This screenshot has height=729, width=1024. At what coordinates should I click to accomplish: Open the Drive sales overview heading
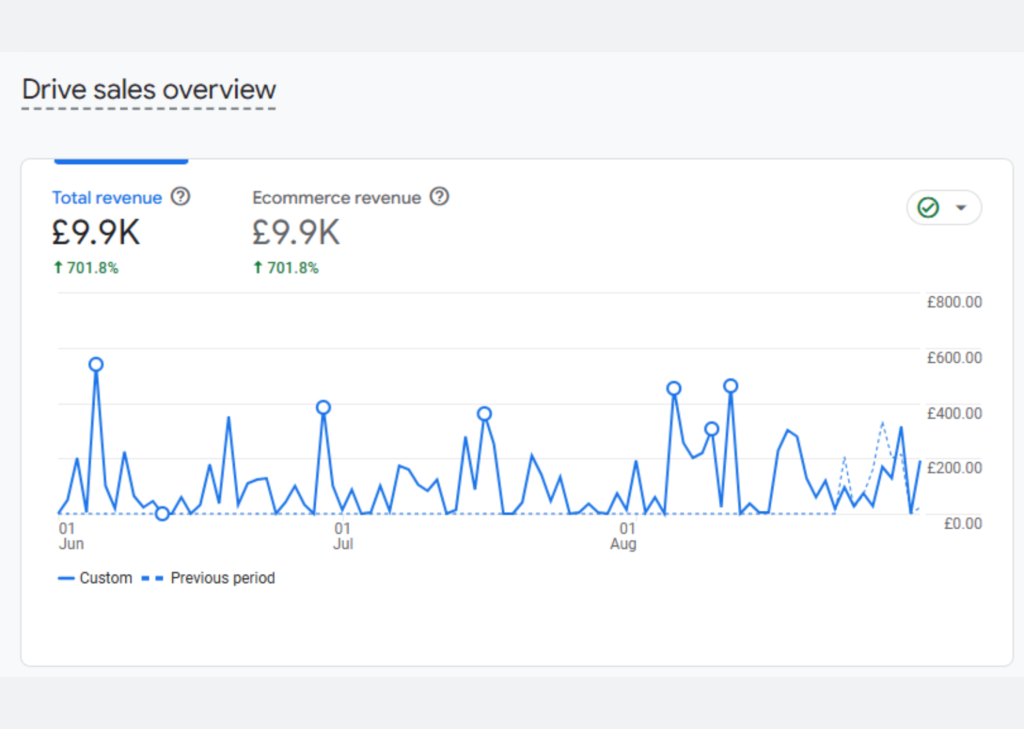(149, 90)
